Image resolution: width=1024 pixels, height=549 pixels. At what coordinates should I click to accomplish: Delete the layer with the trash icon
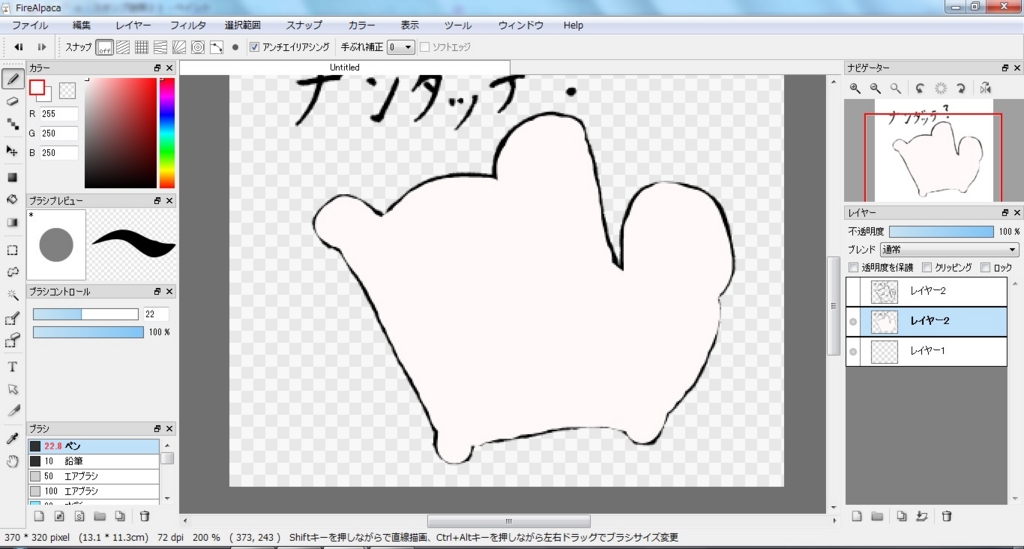(x=946, y=516)
